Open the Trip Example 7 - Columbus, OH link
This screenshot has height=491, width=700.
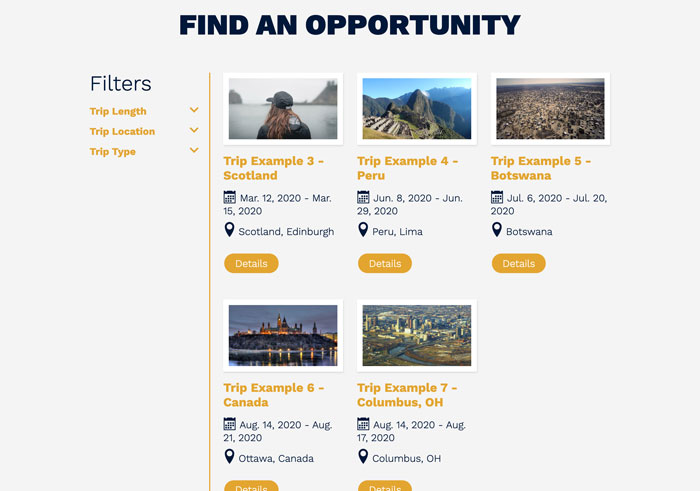[407, 395]
